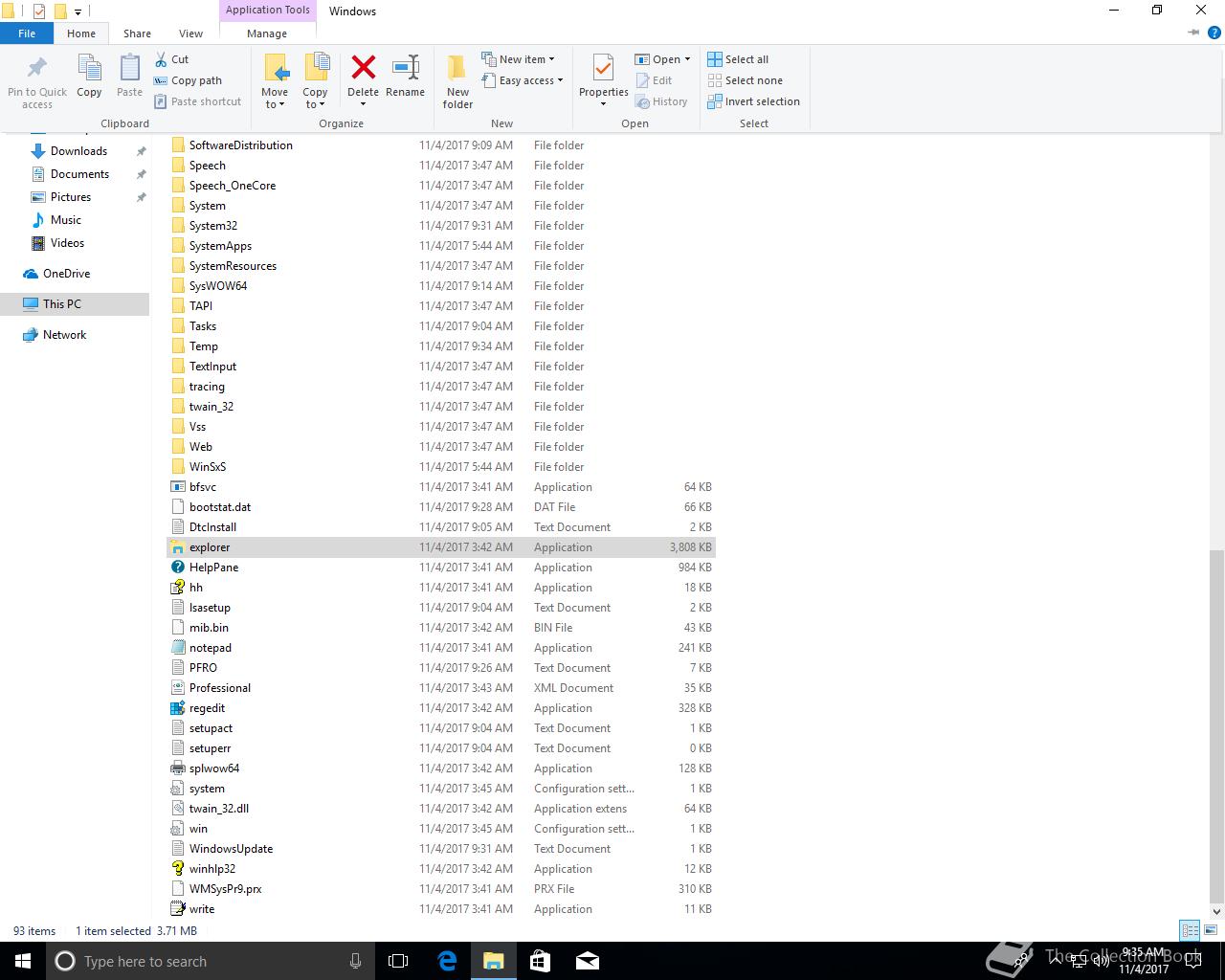The width and height of the screenshot is (1225, 980).
Task: Copy the selected item via ribbon
Action: click(x=89, y=77)
